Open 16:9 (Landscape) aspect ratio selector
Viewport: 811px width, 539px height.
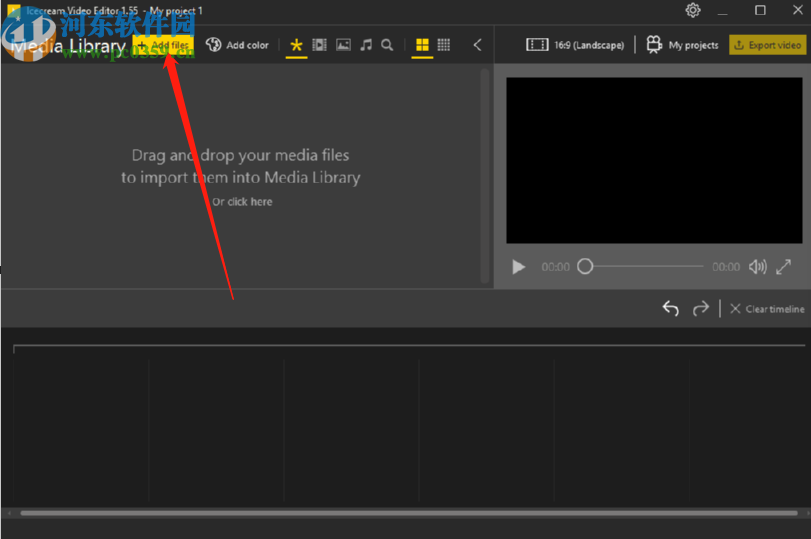coord(575,45)
